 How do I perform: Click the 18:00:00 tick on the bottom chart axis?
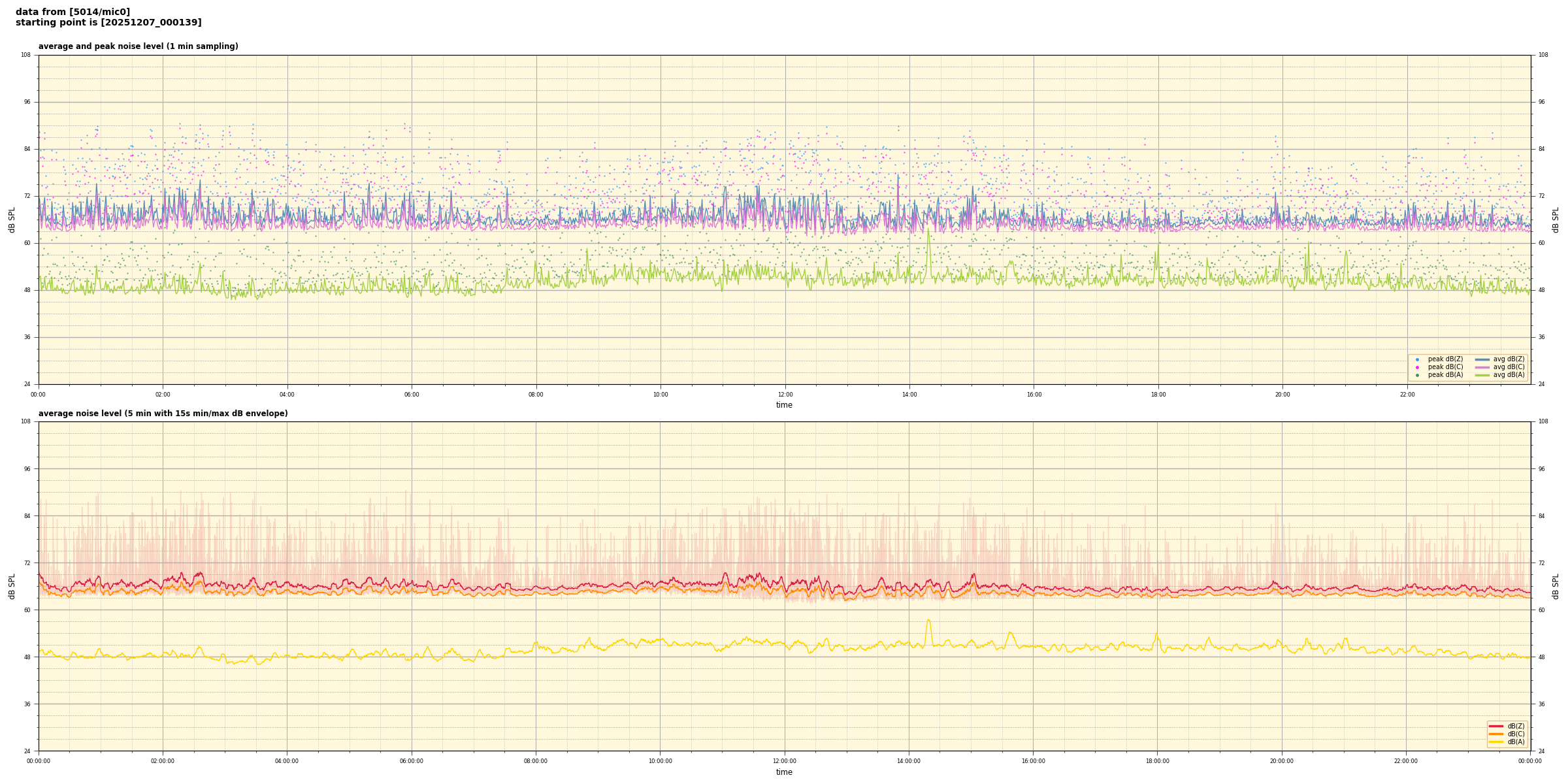click(x=1157, y=761)
